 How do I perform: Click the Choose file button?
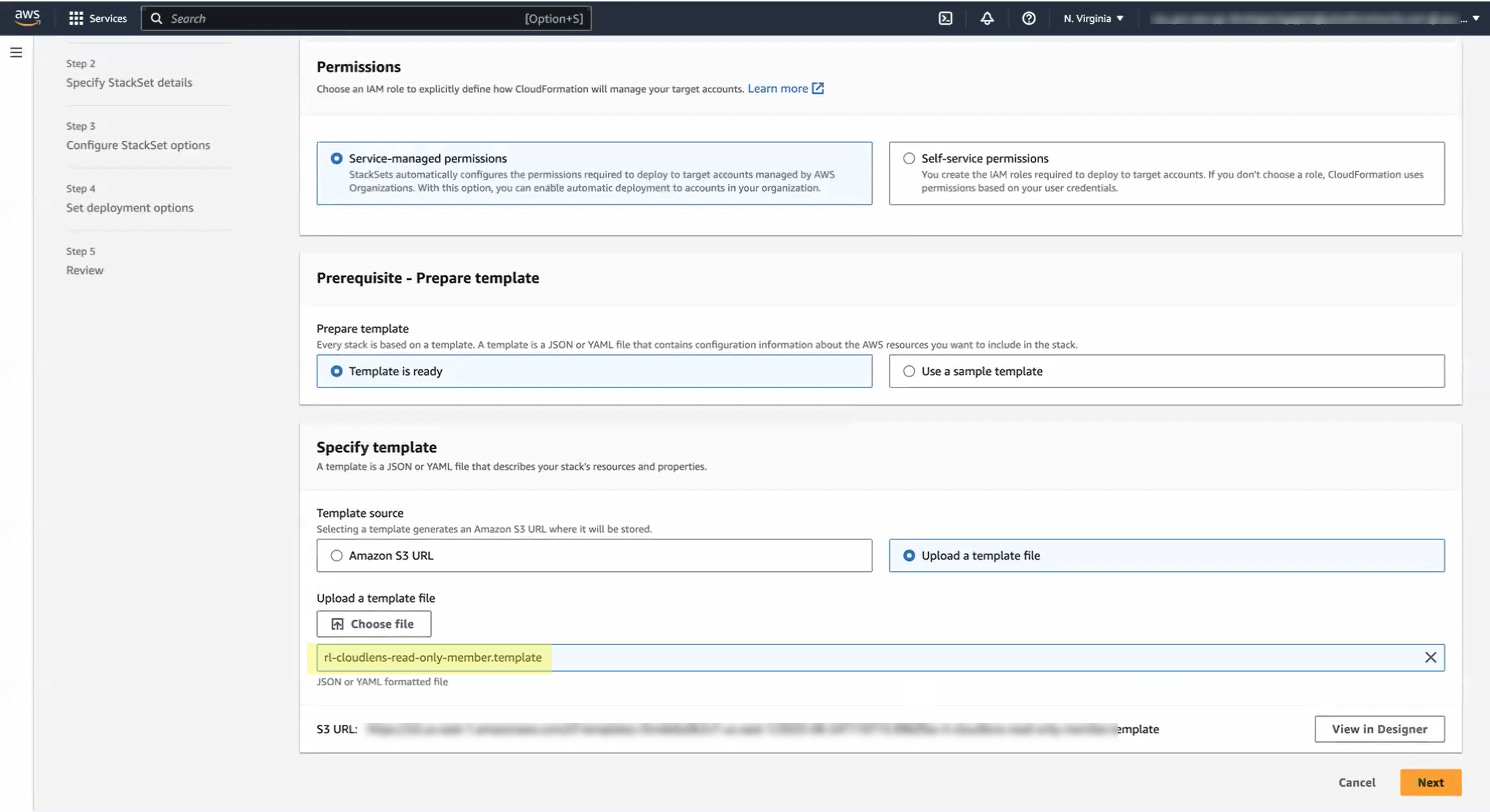[x=374, y=624]
